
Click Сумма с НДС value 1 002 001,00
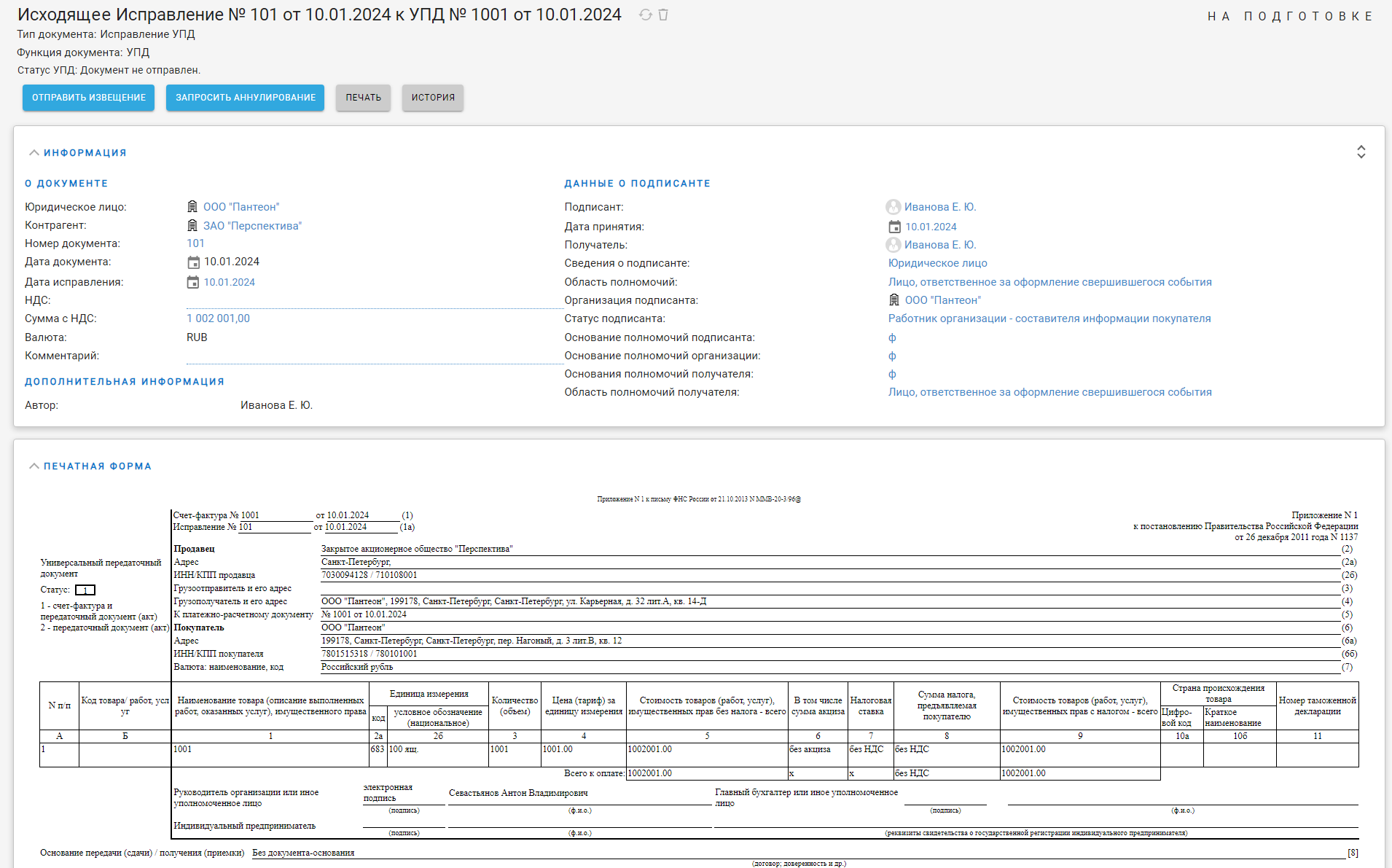[219, 318]
